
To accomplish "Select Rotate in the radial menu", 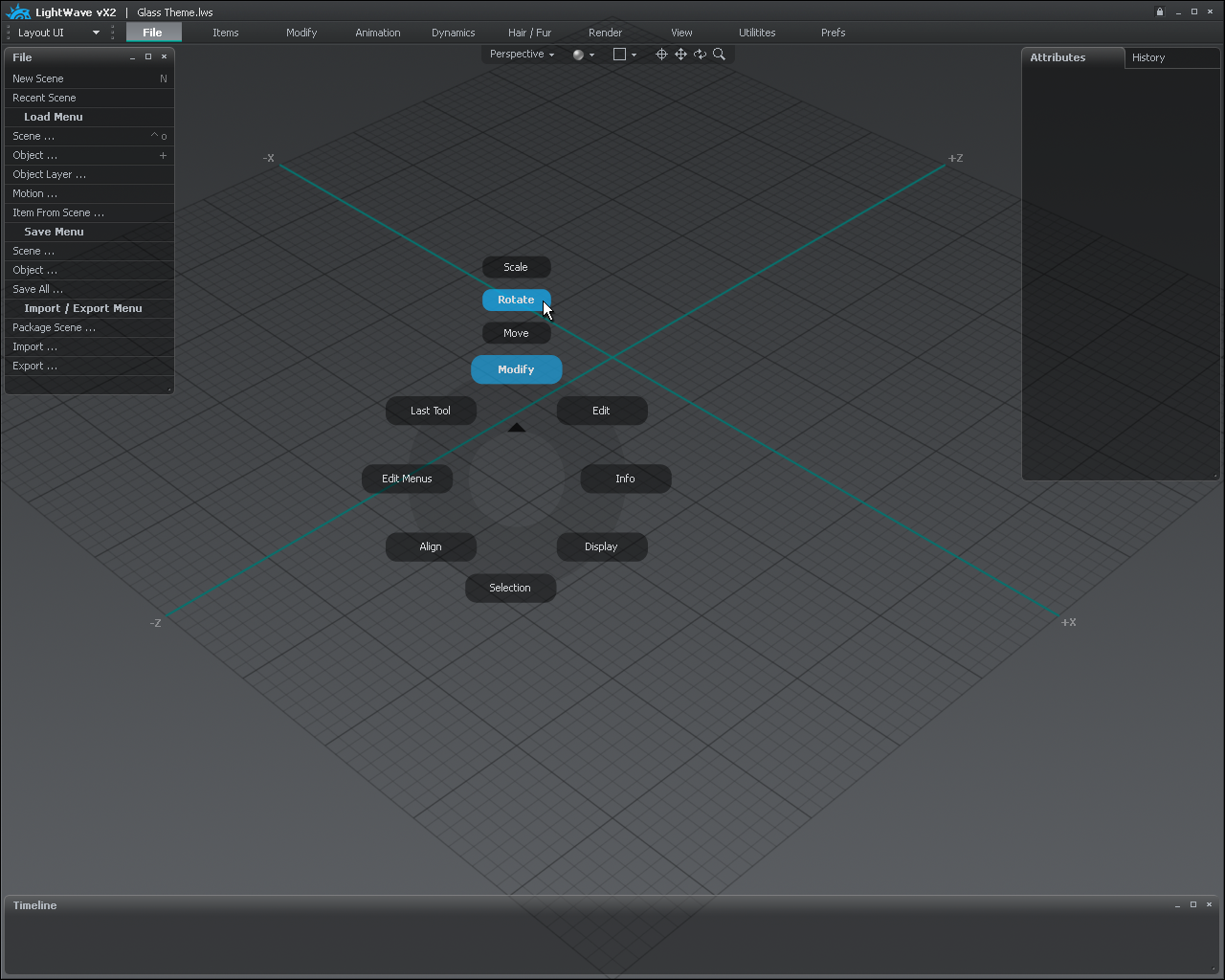I will pyautogui.click(x=516, y=301).
